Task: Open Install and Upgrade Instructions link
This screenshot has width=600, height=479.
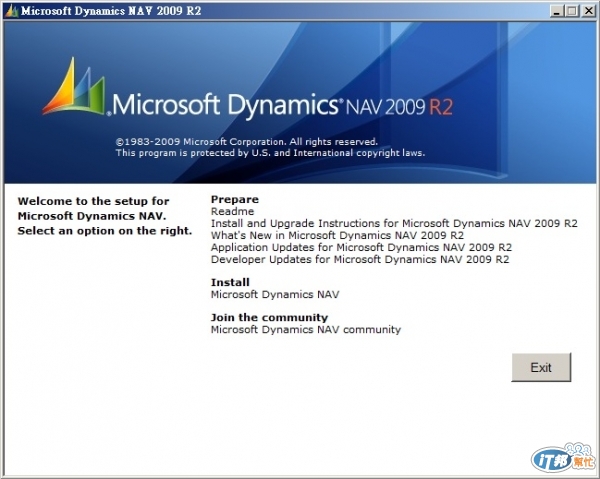Action: click(394, 223)
